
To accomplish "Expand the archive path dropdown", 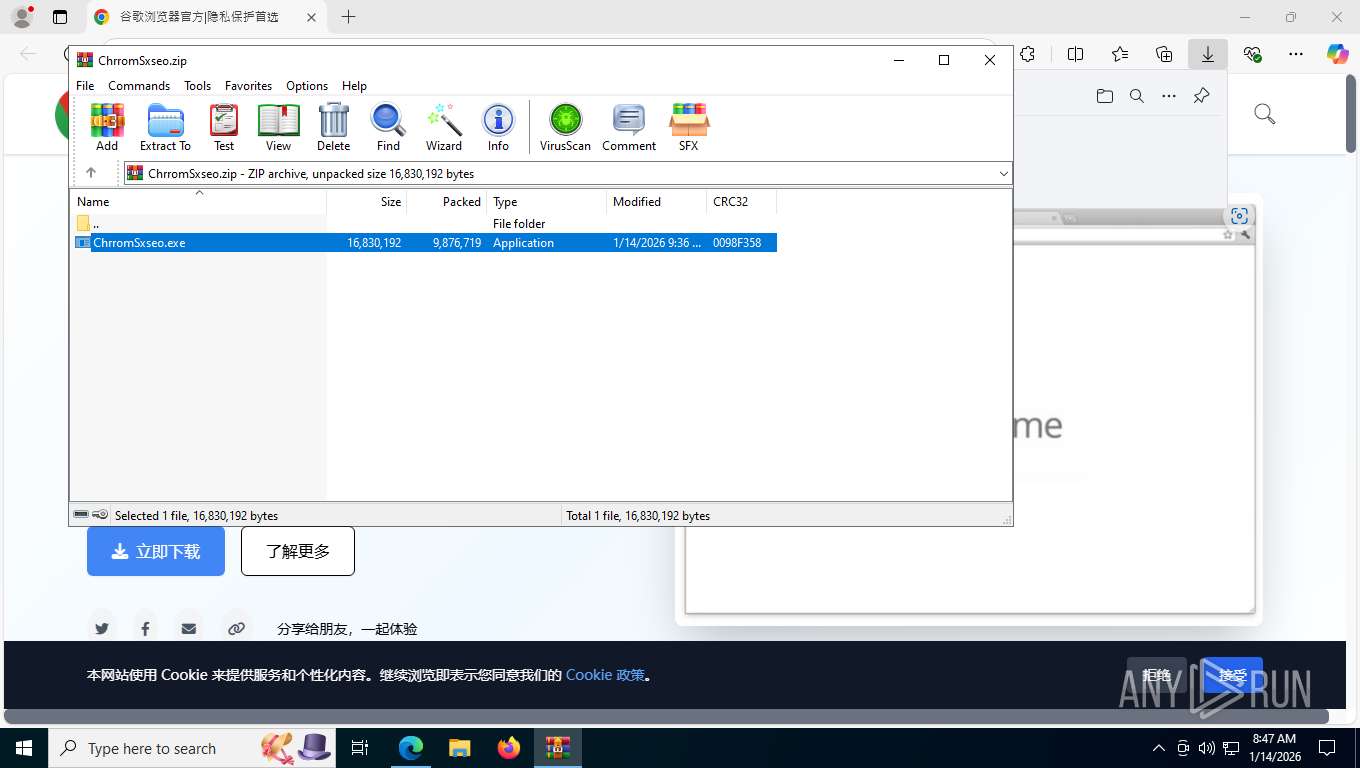I will coord(1003,174).
